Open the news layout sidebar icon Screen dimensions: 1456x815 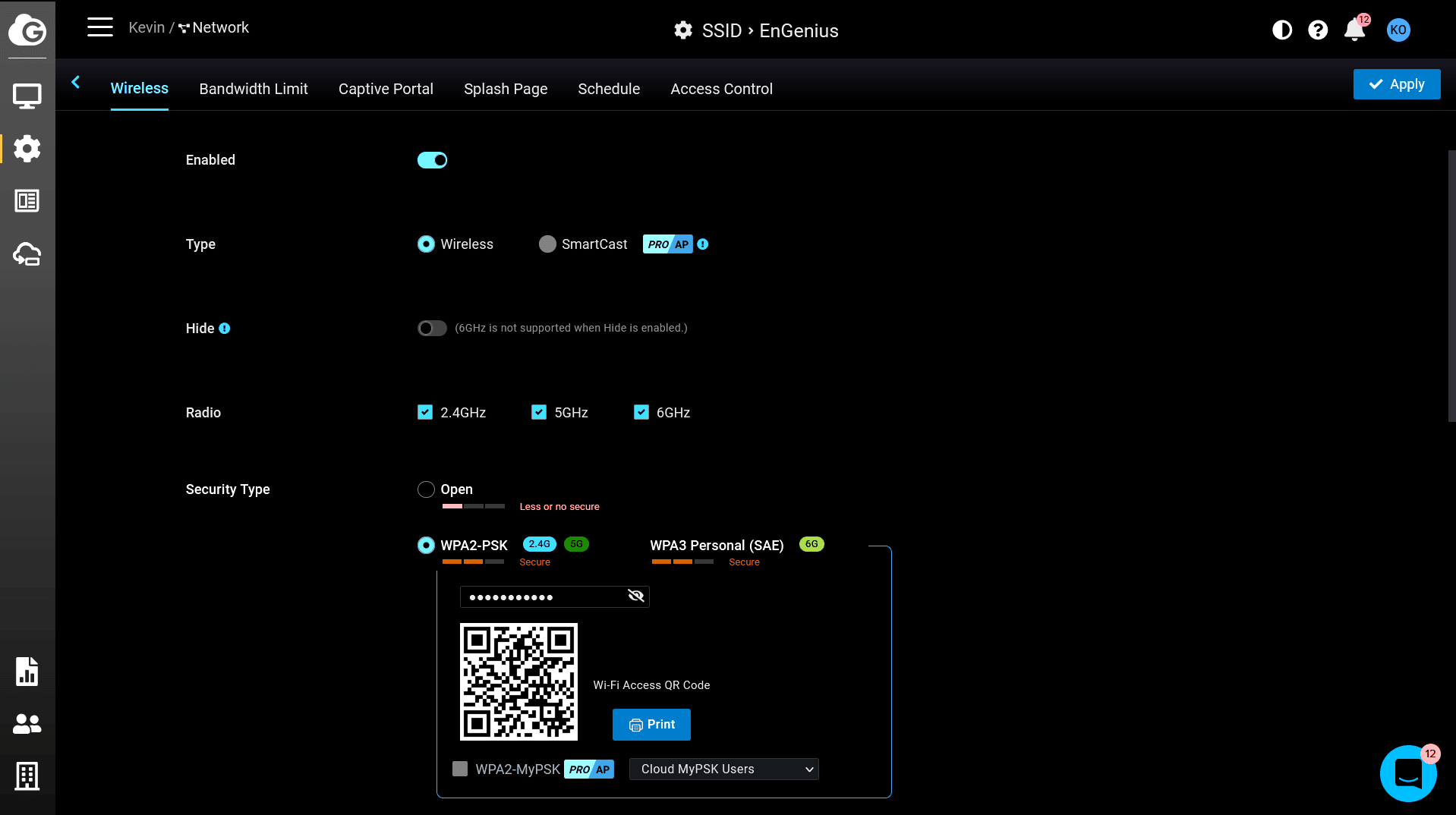(27, 201)
